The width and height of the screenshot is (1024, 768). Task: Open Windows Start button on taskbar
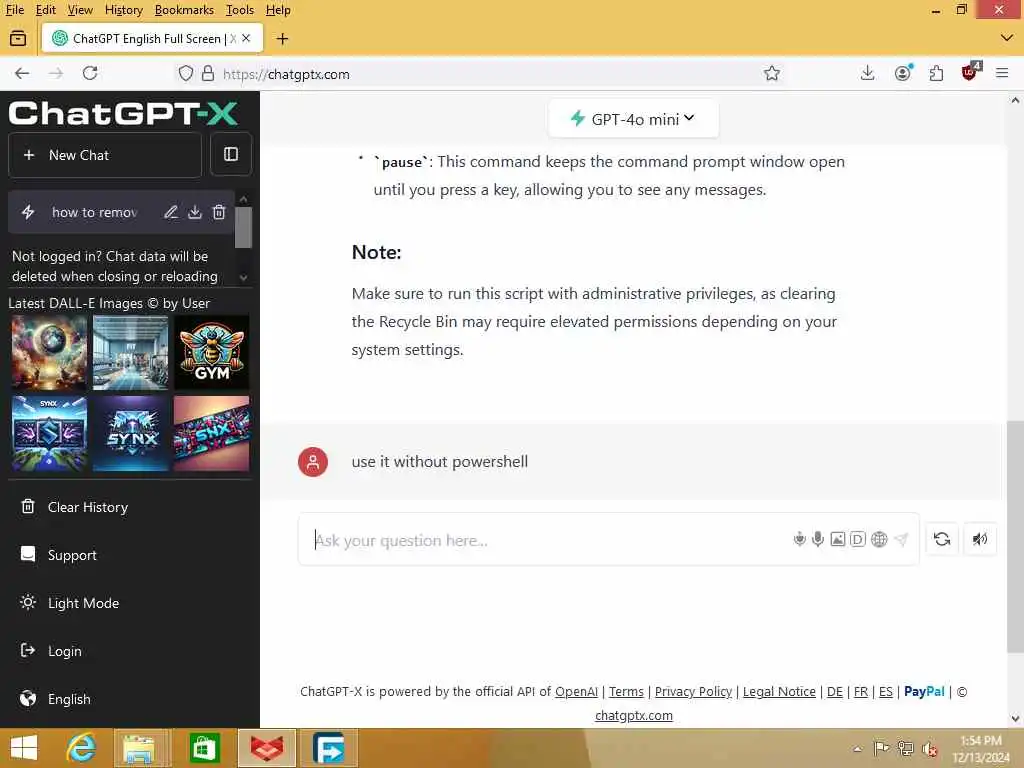coord(24,748)
